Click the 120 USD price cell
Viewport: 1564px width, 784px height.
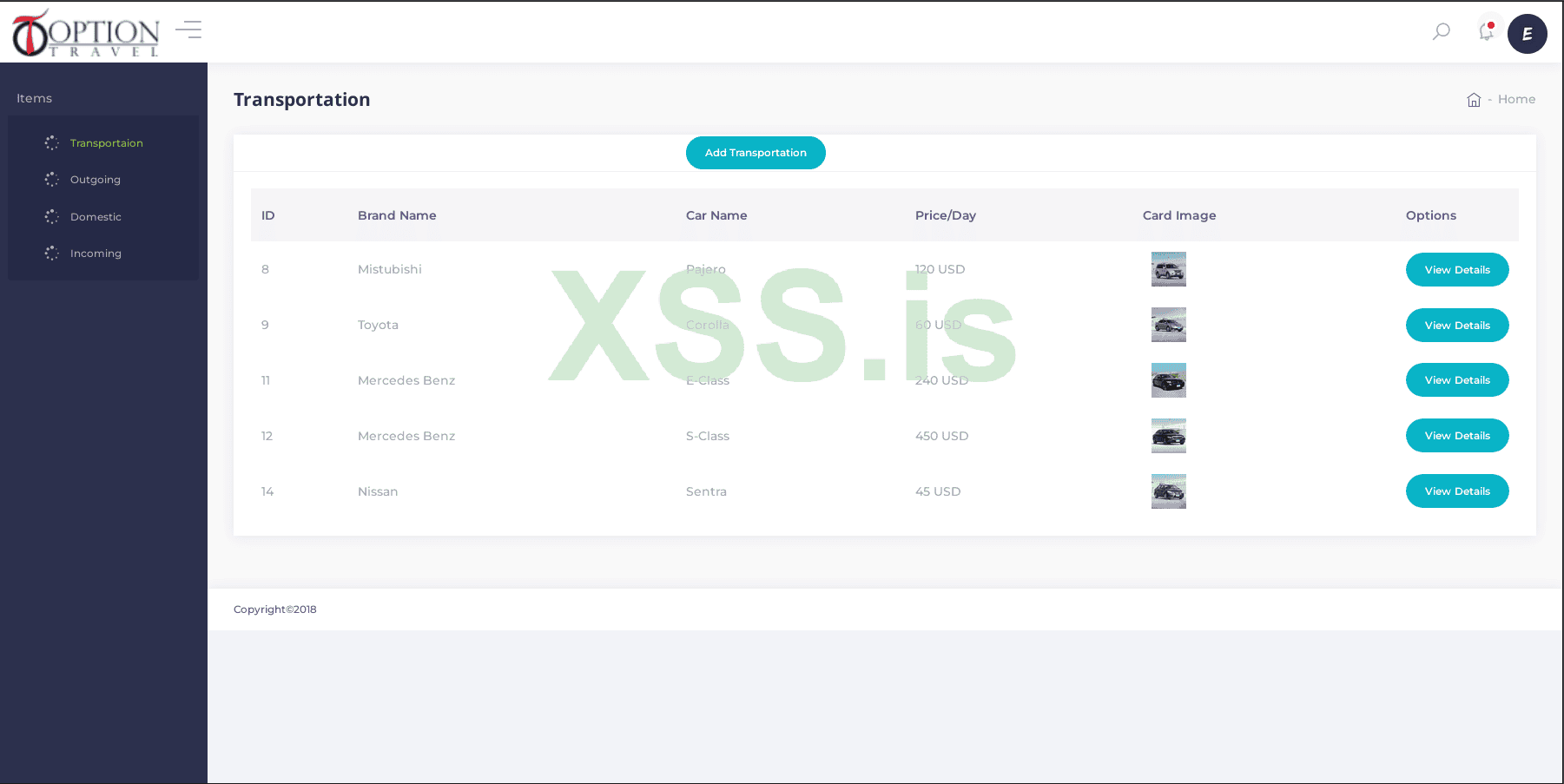(x=940, y=269)
